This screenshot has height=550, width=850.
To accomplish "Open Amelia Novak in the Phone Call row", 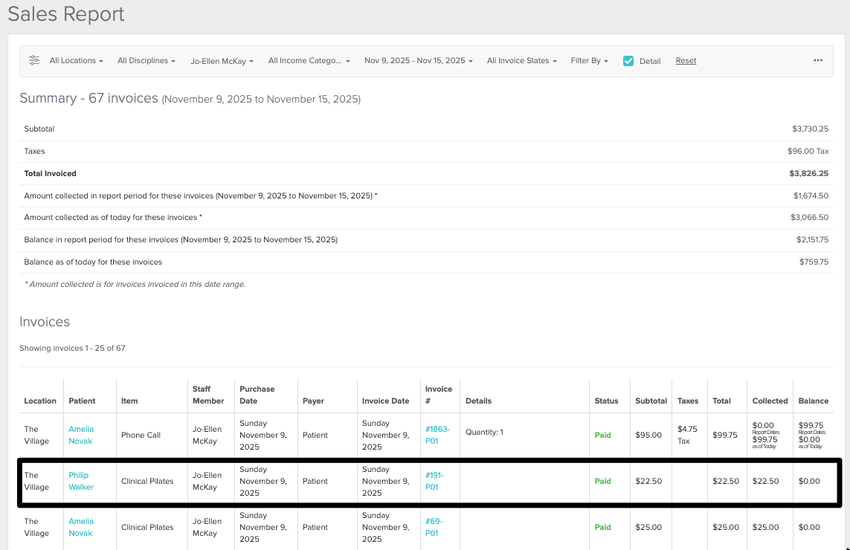I will [x=81, y=435].
